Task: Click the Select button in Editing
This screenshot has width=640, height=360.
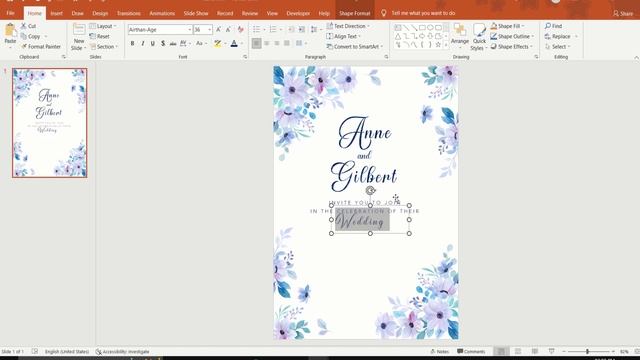Action: coord(558,47)
